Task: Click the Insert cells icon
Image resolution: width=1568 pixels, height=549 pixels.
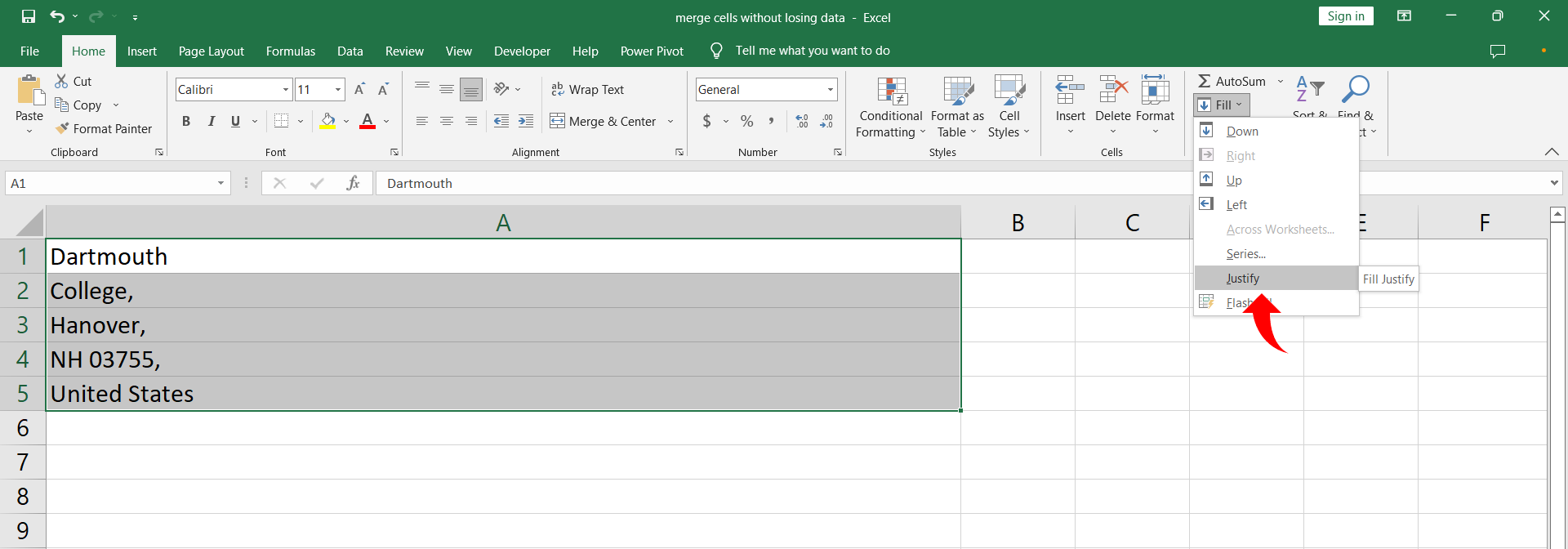Action: pyautogui.click(x=1070, y=89)
